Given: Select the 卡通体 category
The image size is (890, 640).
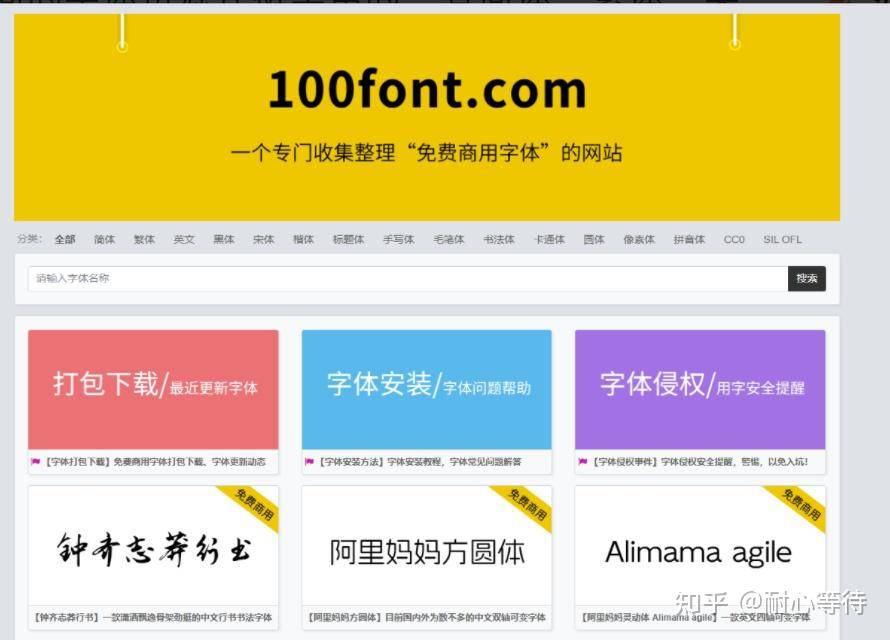Looking at the screenshot, I should (x=549, y=239).
